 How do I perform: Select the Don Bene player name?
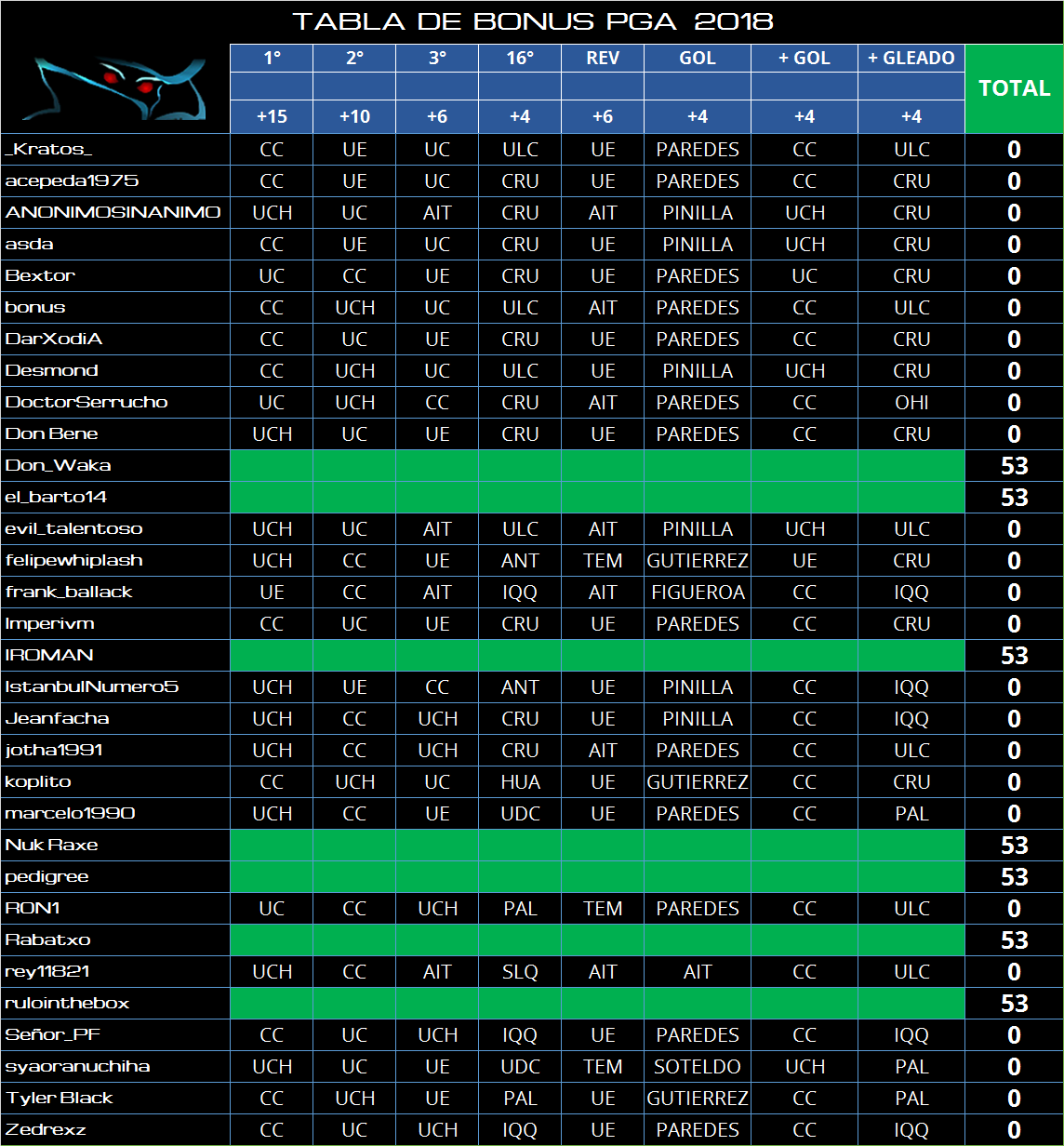51,434
